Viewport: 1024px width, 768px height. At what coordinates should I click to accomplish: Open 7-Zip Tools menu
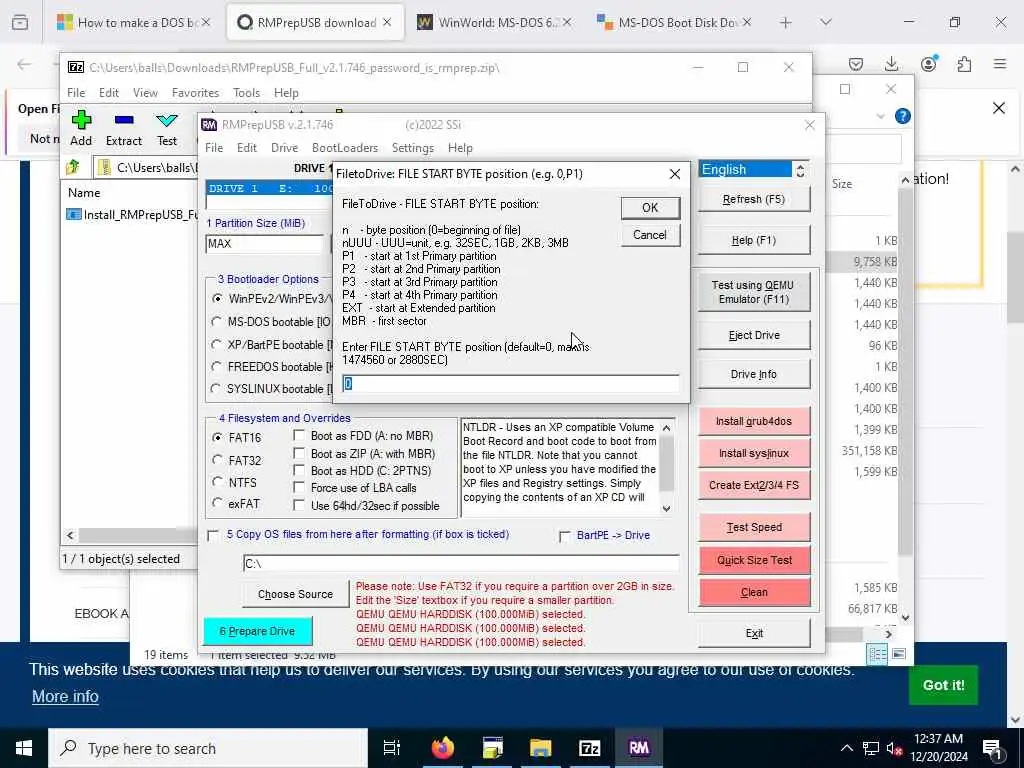pos(246,93)
